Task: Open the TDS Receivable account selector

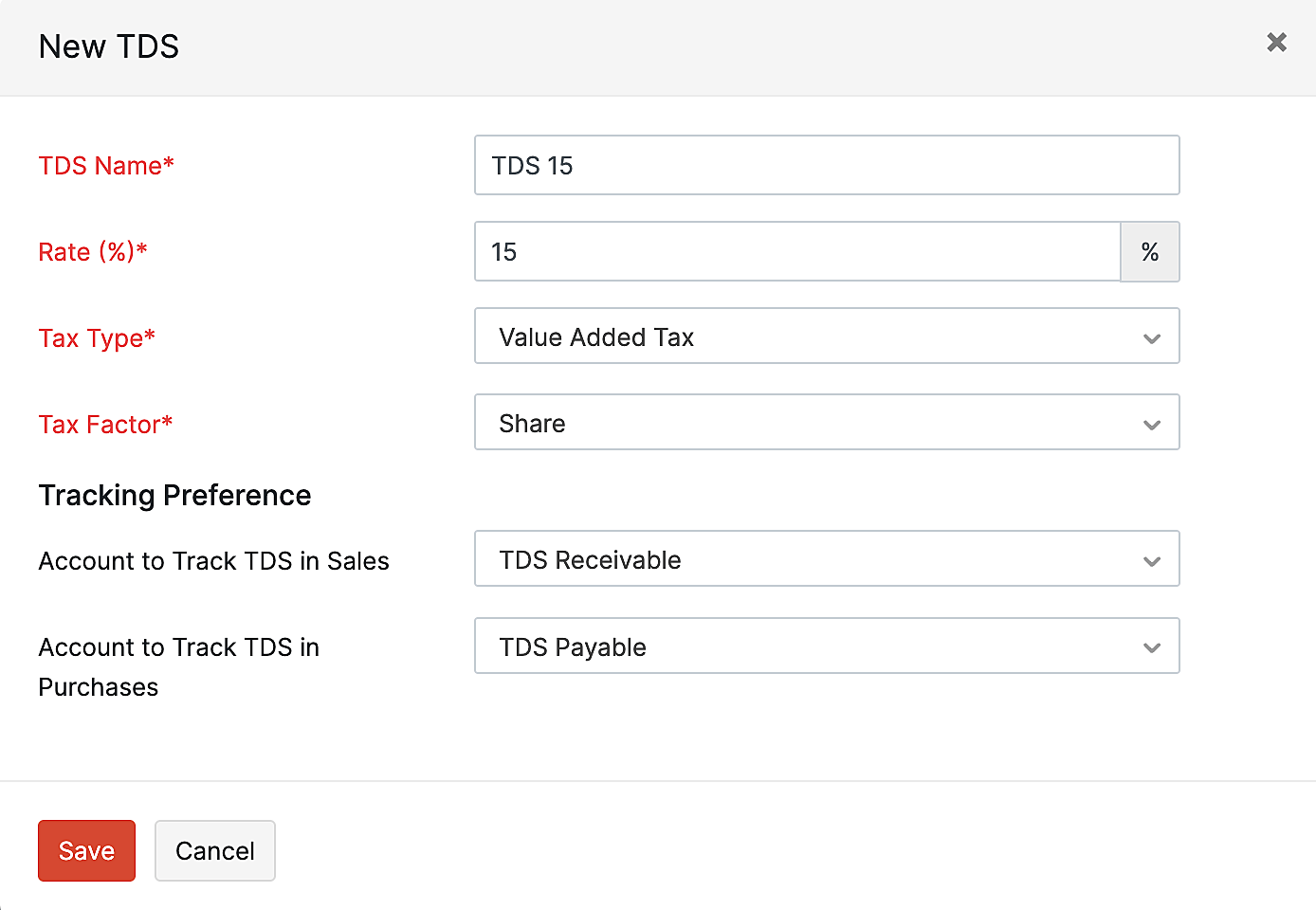Action: (815, 559)
